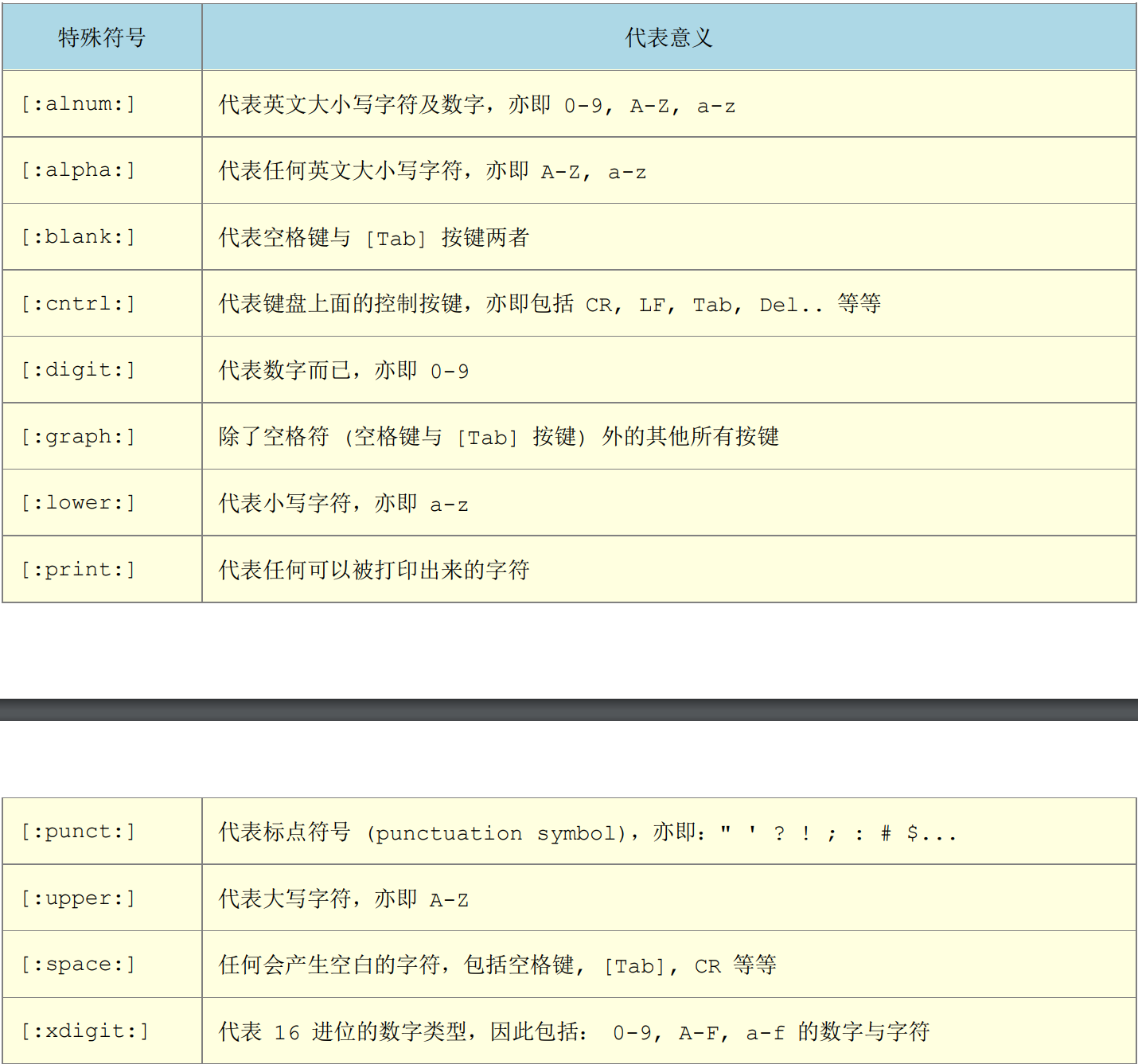The height and width of the screenshot is (1064, 1138).
Task: Click description 除了空格符 外的其他所有按键
Action: click(x=669, y=436)
